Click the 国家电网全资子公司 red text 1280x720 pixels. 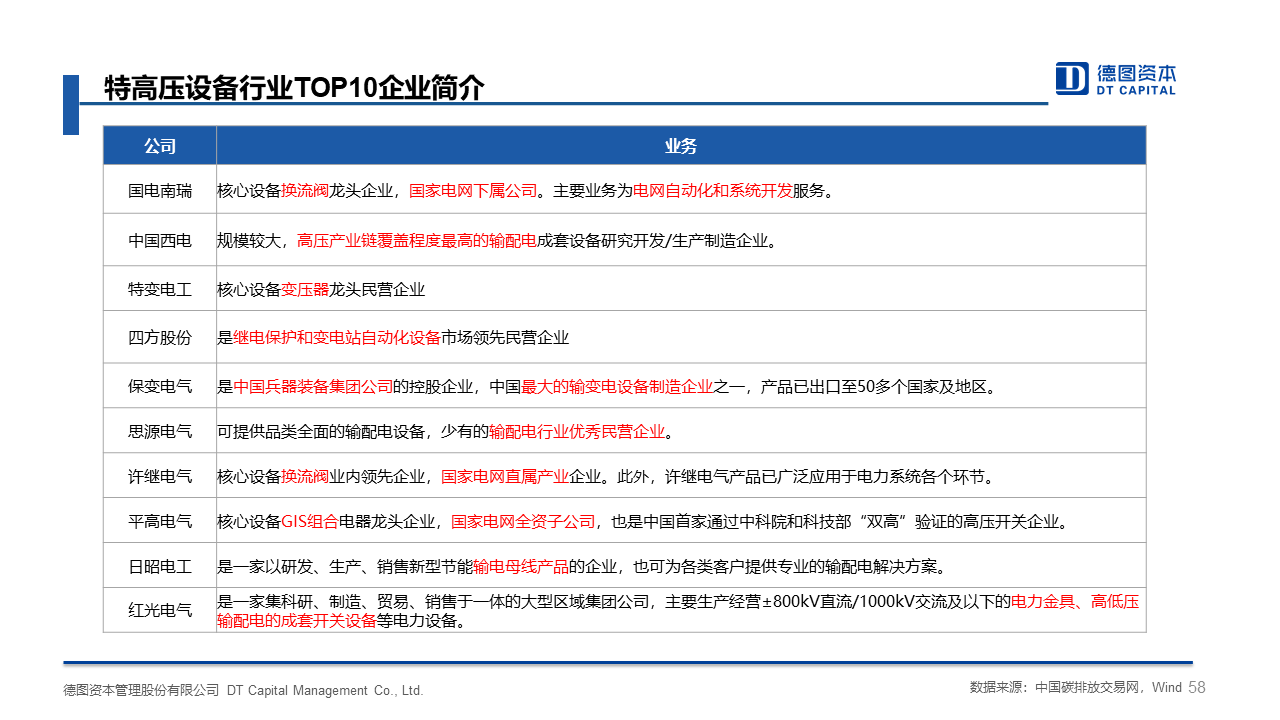523,521
